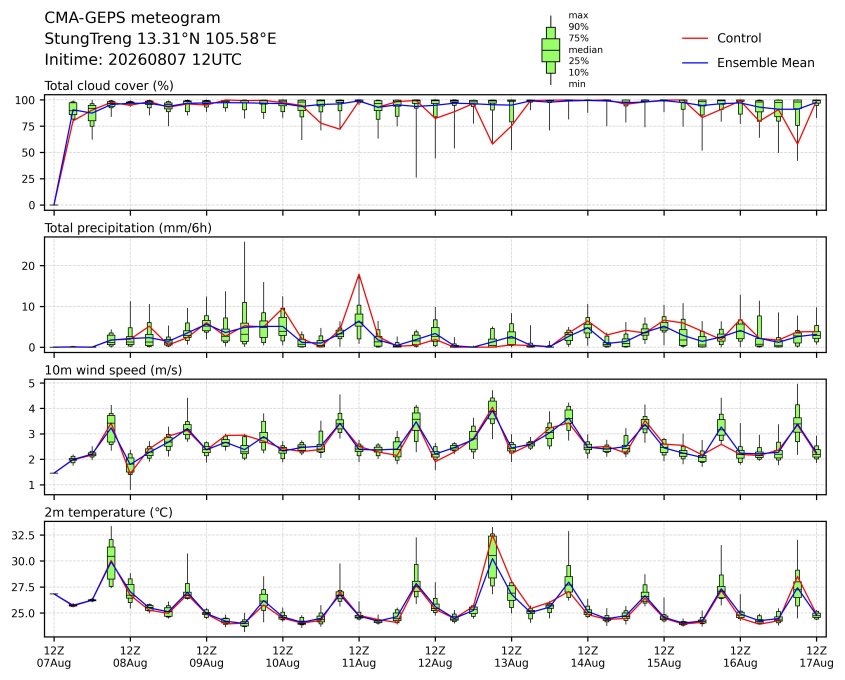Click the 'Control' legend label

point(739,38)
